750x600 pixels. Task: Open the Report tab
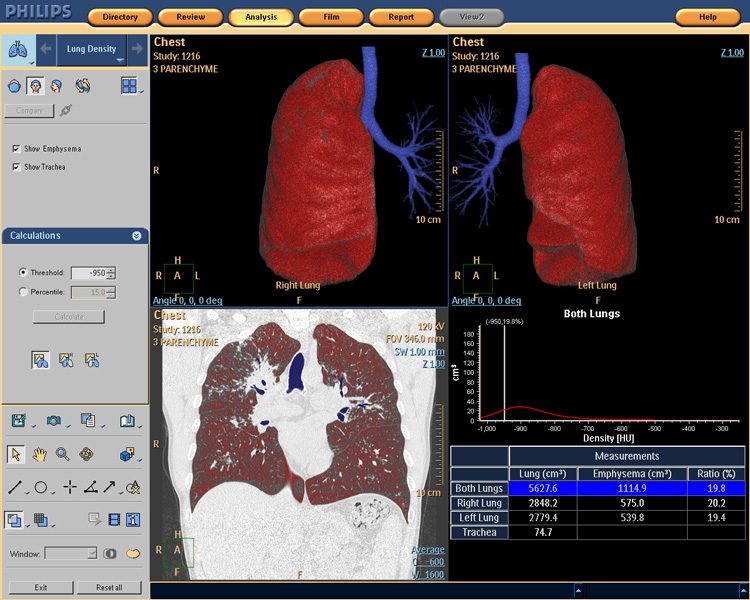[401, 17]
